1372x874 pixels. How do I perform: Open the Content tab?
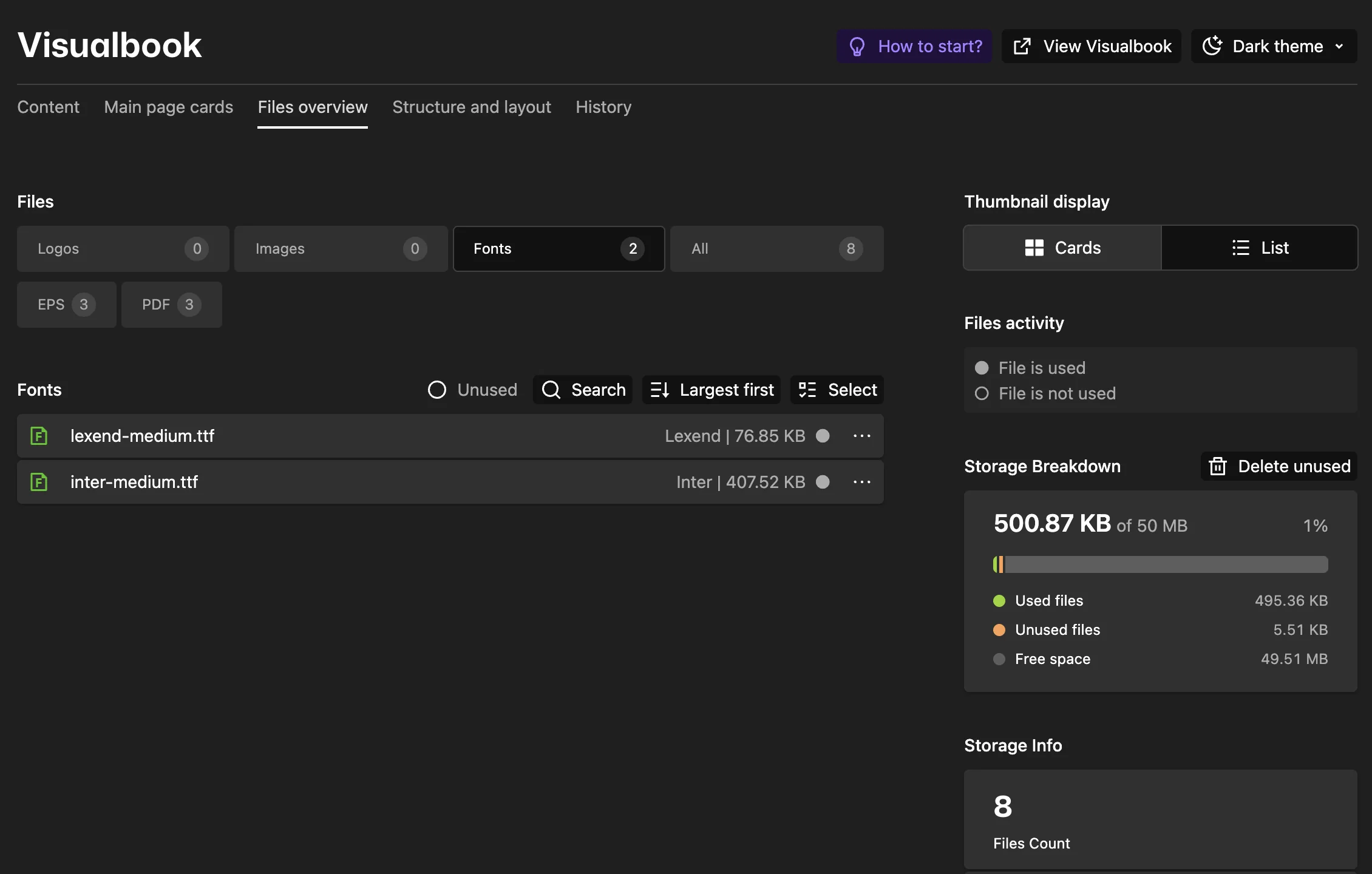coord(48,107)
